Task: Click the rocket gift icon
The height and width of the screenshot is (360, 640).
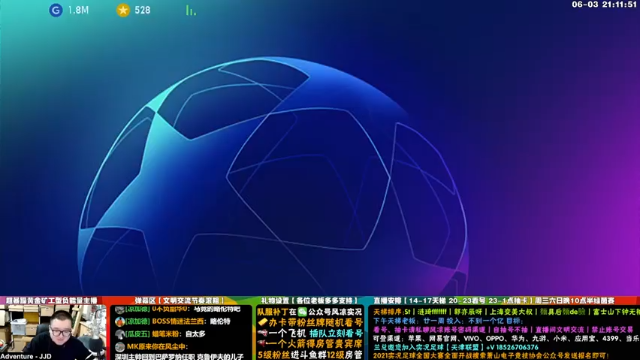Action: pos(262,343)
